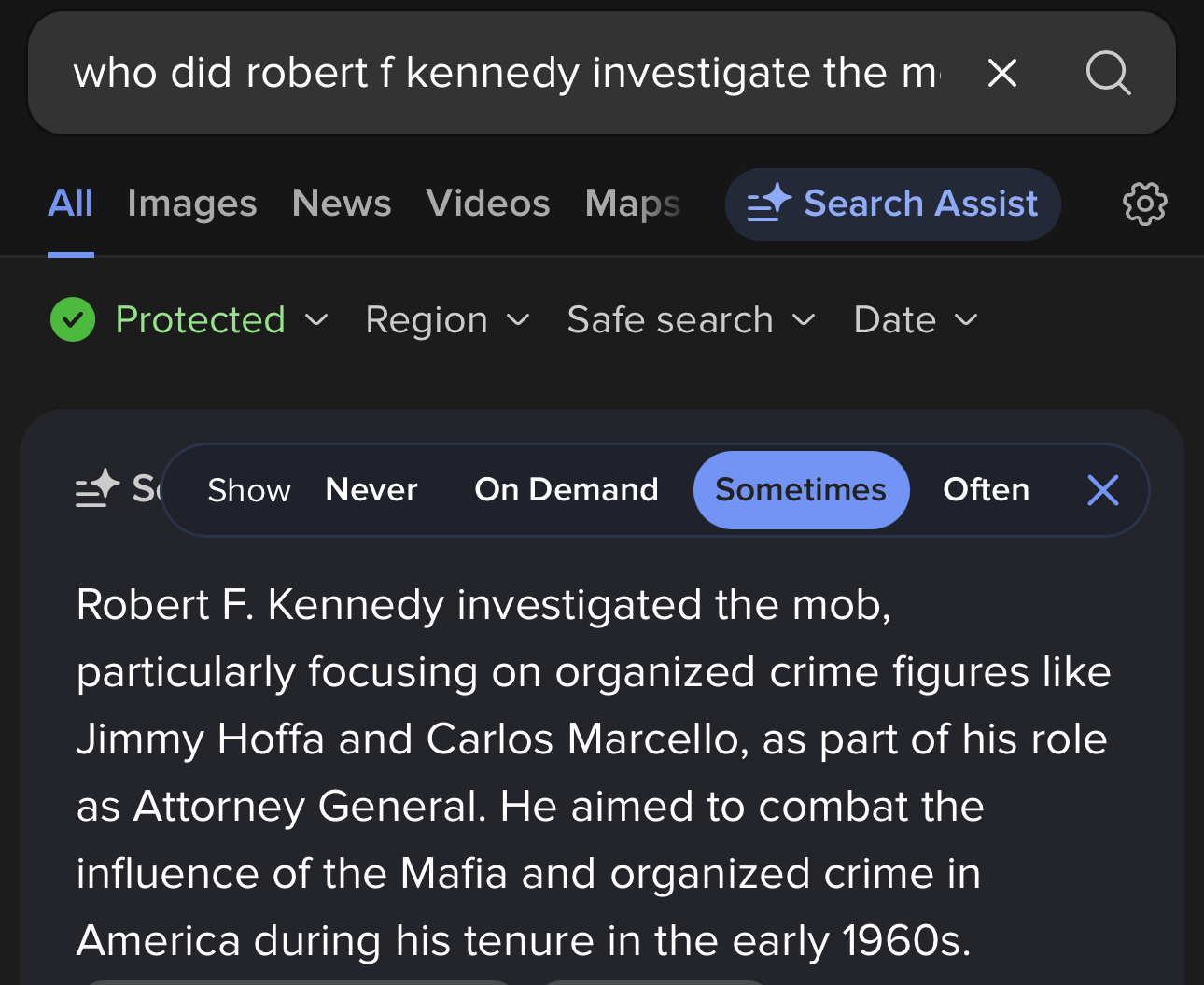
Task: Open the Region filter dropdown
Action: [447, 320]
